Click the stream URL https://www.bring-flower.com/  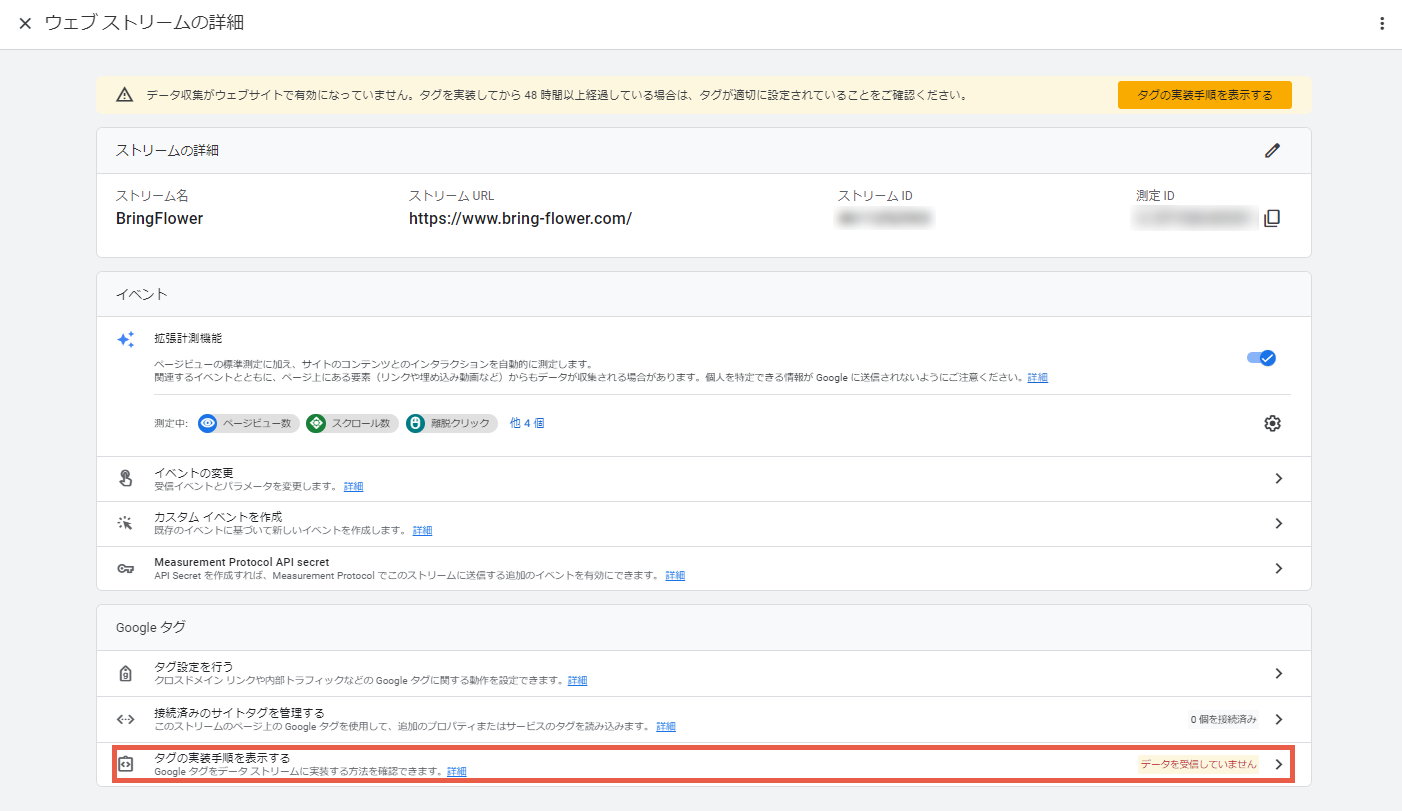pyautogui.click(x=520, y=218)
